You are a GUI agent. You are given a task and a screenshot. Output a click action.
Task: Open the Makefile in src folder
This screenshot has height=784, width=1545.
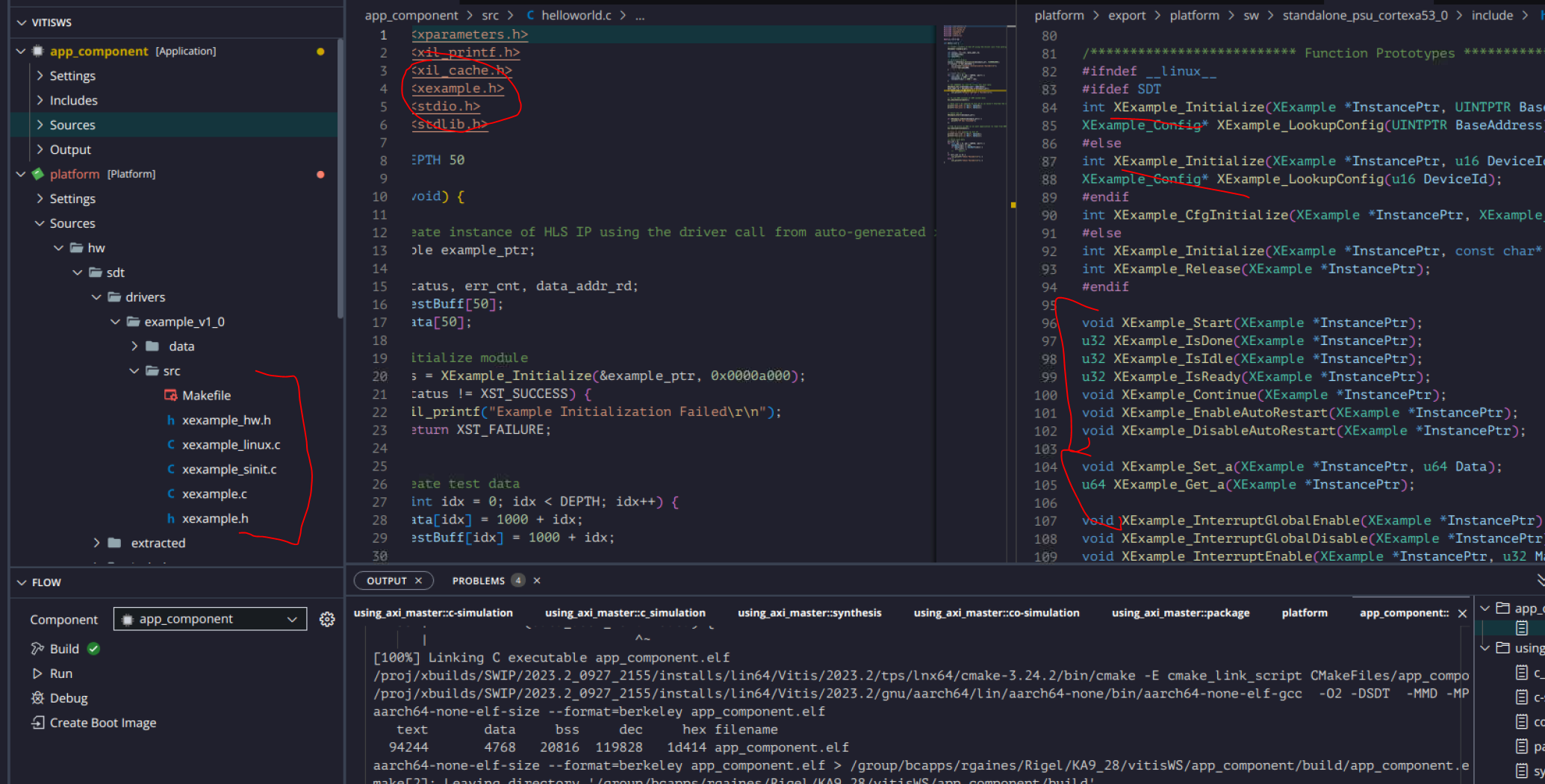coord(206,396)
